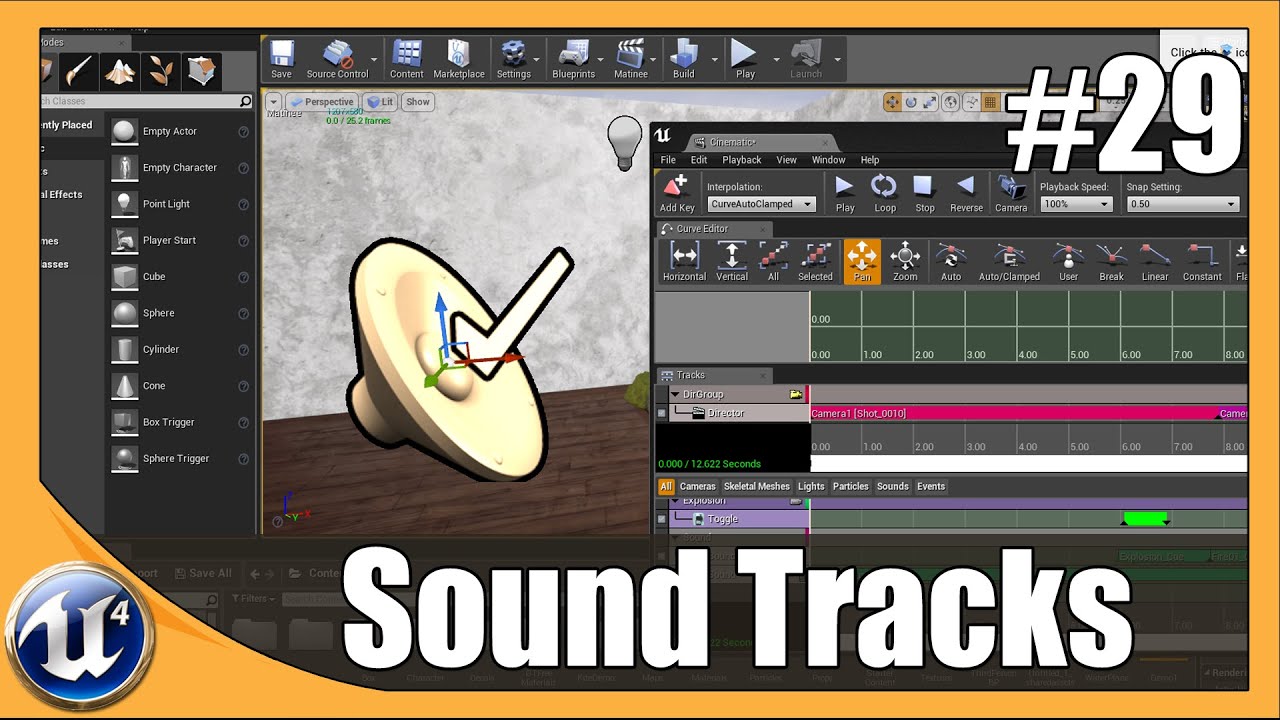This screenshot has height=720, width=1280.
Task: Click Matinee Play button
Action: 845,194
